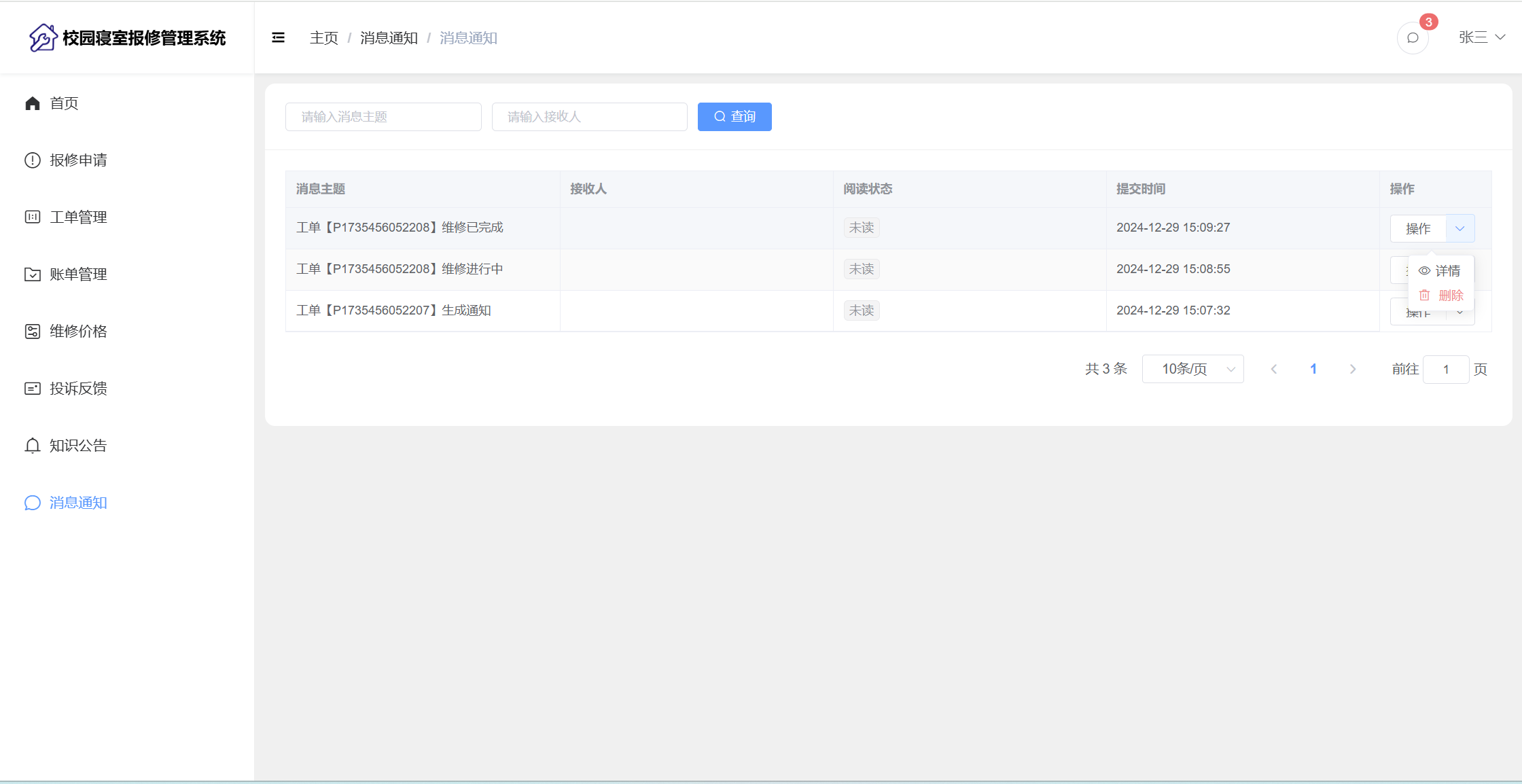The width and height of the screenshot is (1522, 784).
Task: Click the 主页 breadcrumb link
Action: click(324, 38)
